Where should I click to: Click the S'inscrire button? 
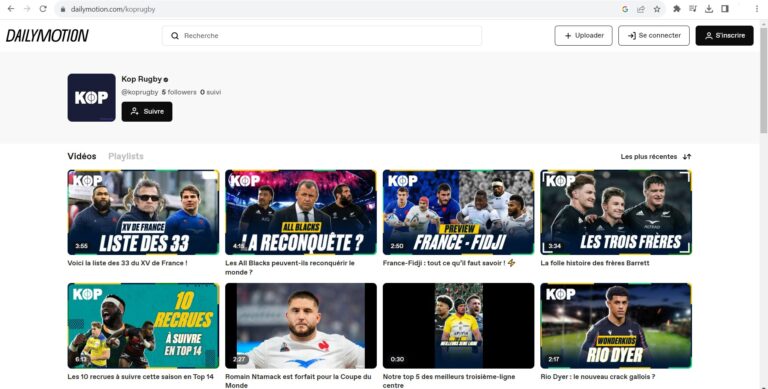pos(724,36)
